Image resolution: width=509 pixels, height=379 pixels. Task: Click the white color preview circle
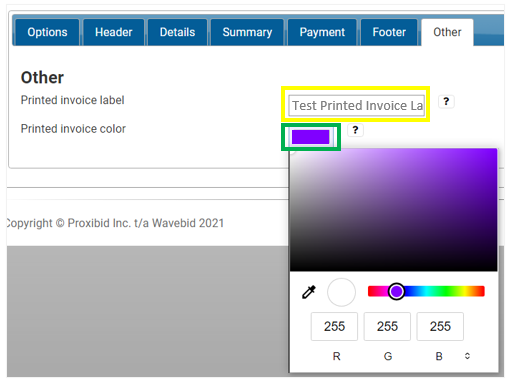coord(341,292)
